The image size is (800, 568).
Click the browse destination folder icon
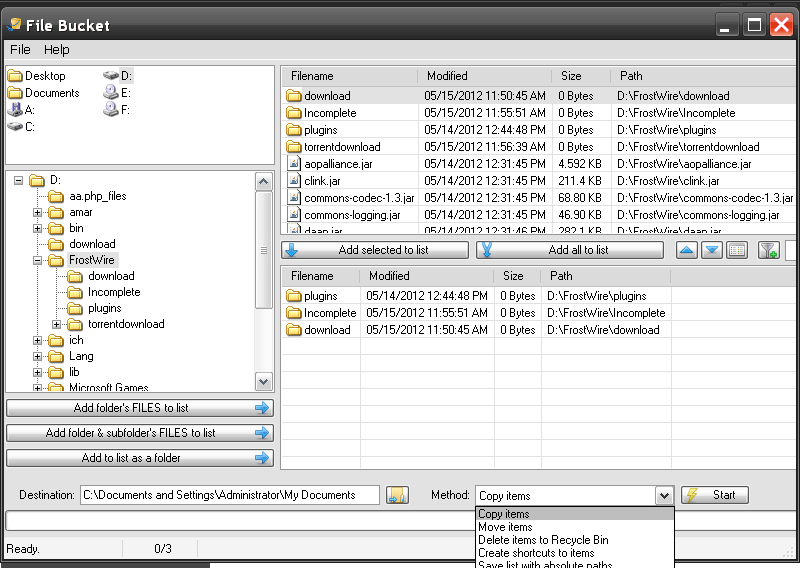[397, 495]
